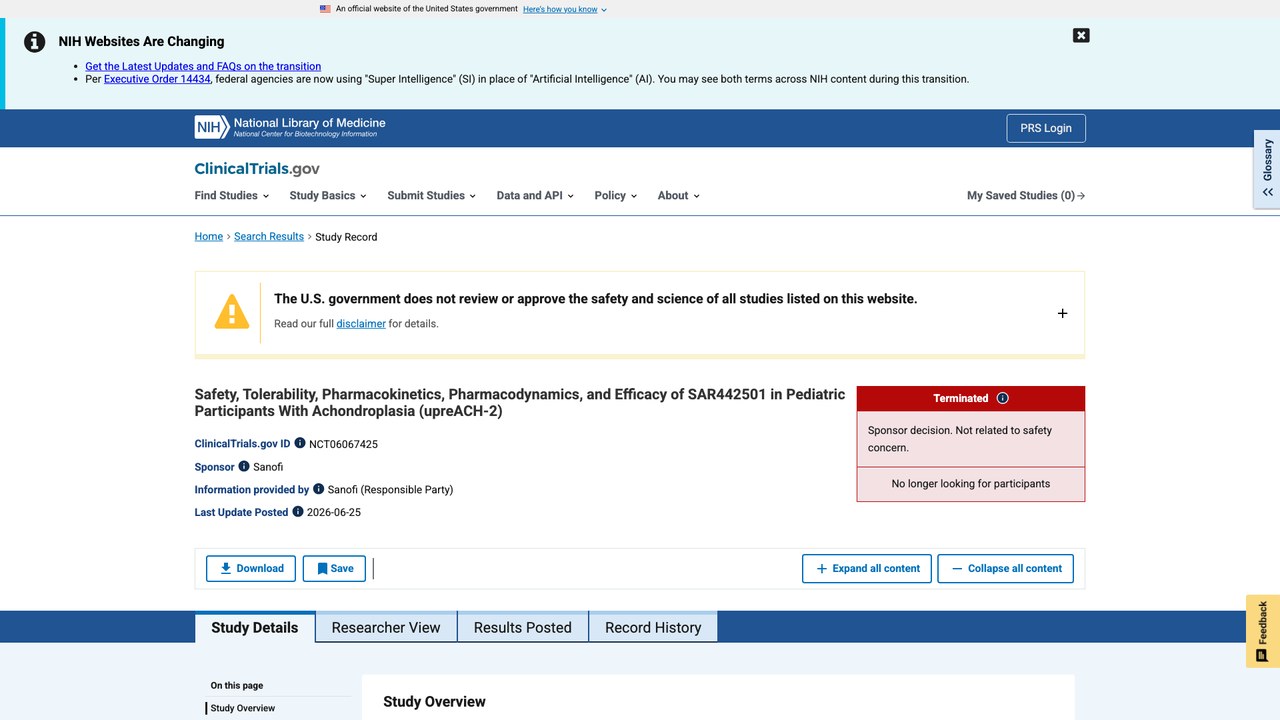Click info icon beside Last Update Posted
Image resolution: width=1280 pixels, height=720 pixels.
[x=298, y=511]
